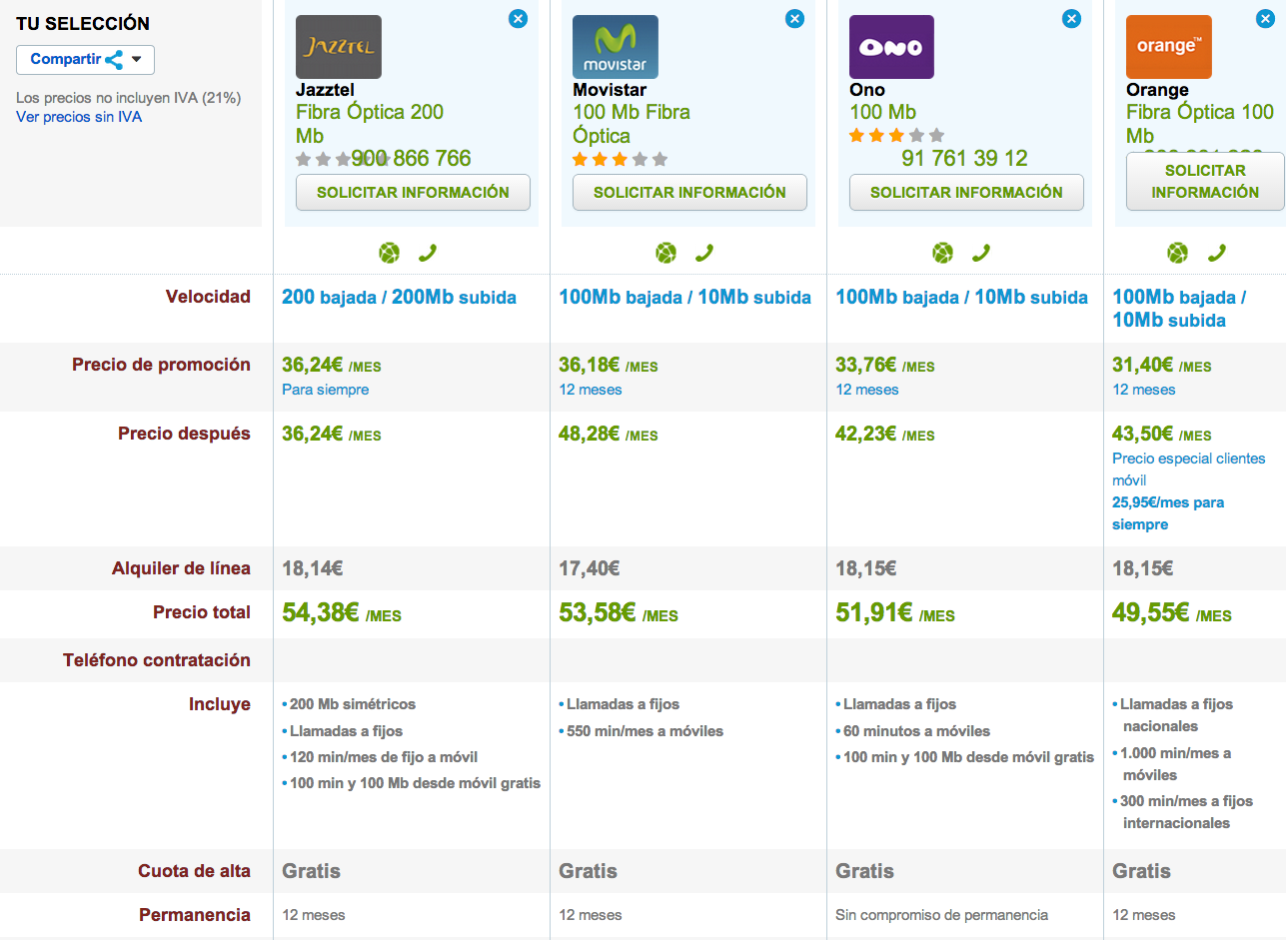1288x940 pixels.
Task: Click Jazztel 200 bajada / 200Mb subida speed
Action: [x=399, y=297]
